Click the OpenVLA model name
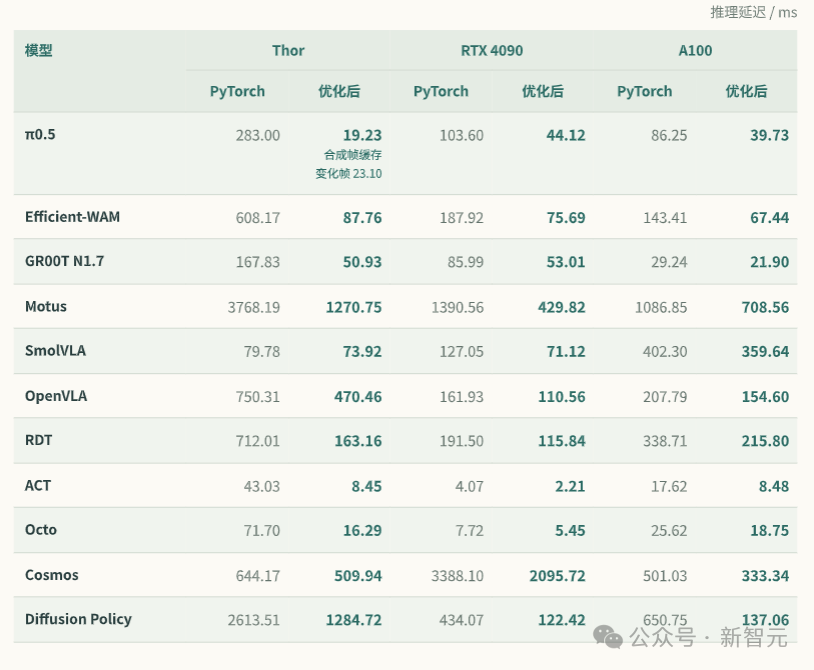The width and height of the screenshot is (814, 670). pyautogui.click(x=56, y=396)
